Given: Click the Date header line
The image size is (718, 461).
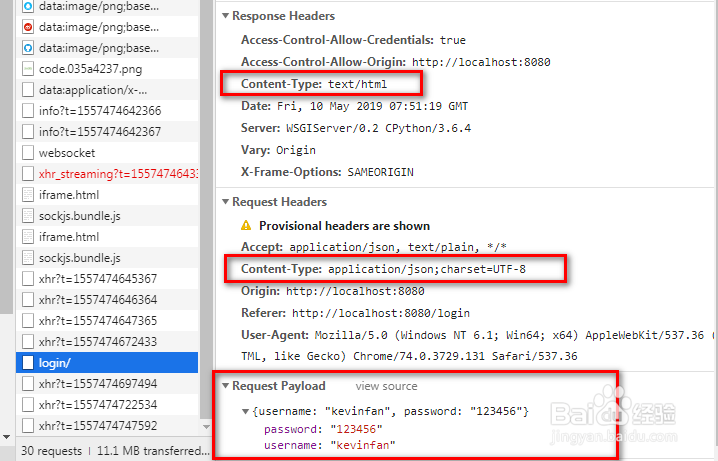Looking at the screenshot, I should tap(354, 106).
